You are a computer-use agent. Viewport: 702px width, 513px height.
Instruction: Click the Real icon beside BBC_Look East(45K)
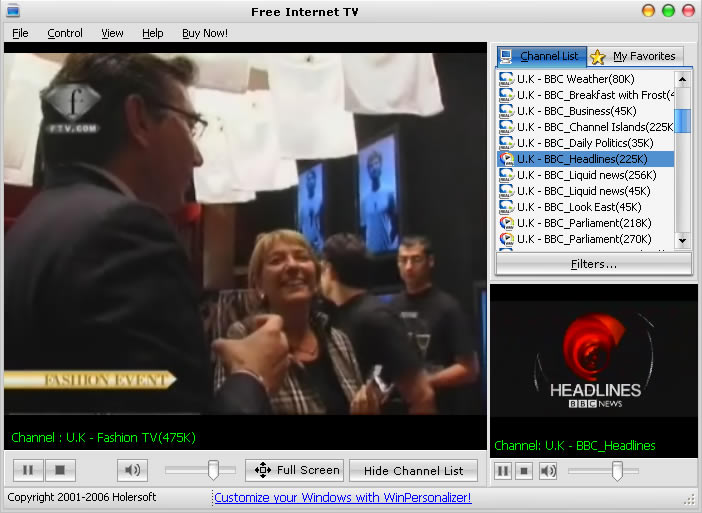(x=506, y=207)
